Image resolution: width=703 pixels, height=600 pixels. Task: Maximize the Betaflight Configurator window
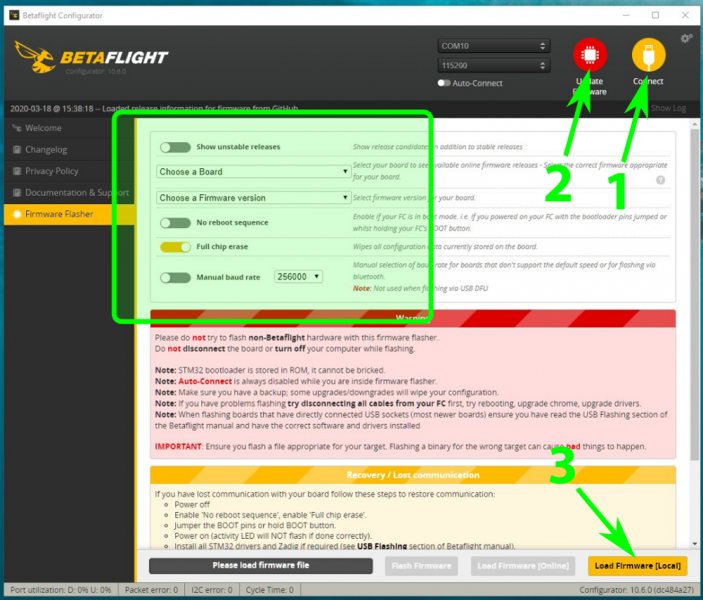coord(655,15)
